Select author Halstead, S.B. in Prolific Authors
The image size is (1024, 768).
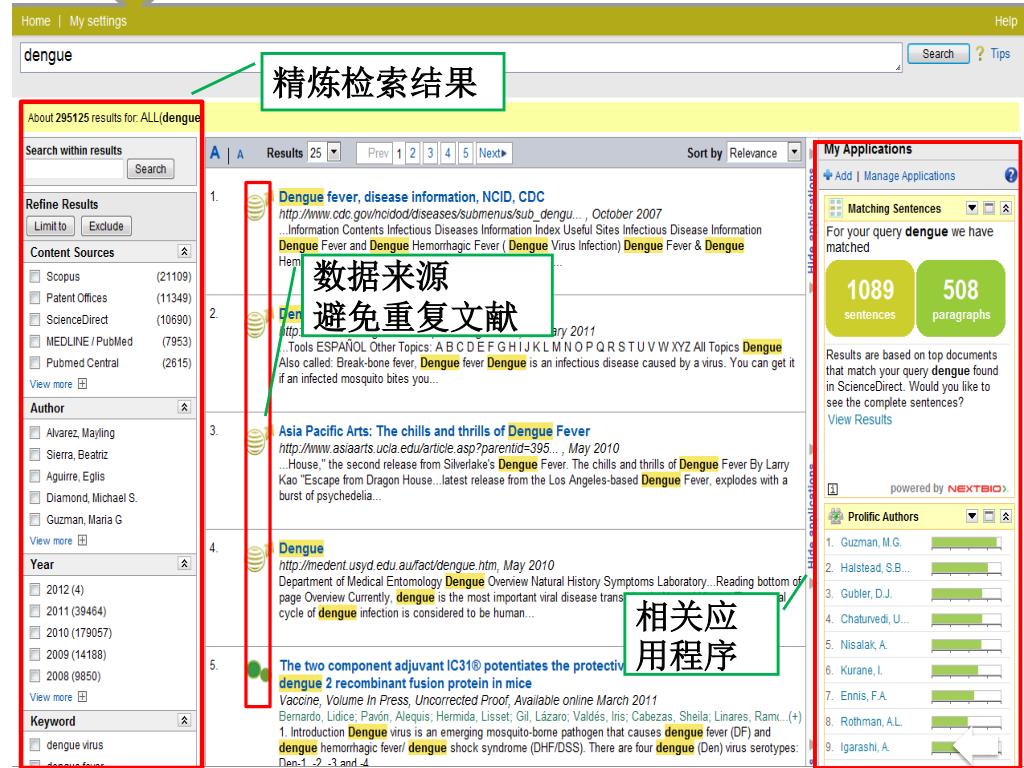[x=874, y=568]
